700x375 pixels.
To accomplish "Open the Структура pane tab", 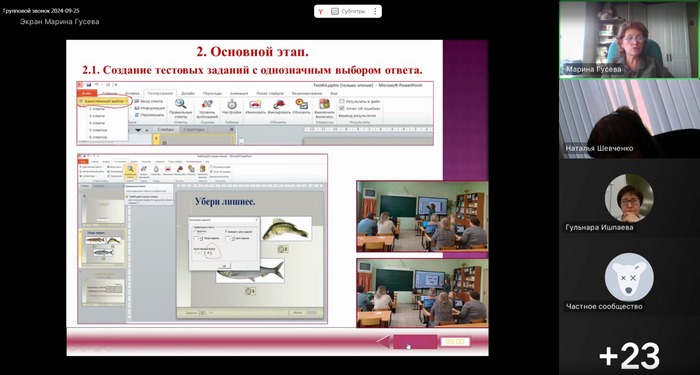I will [194, 129].
